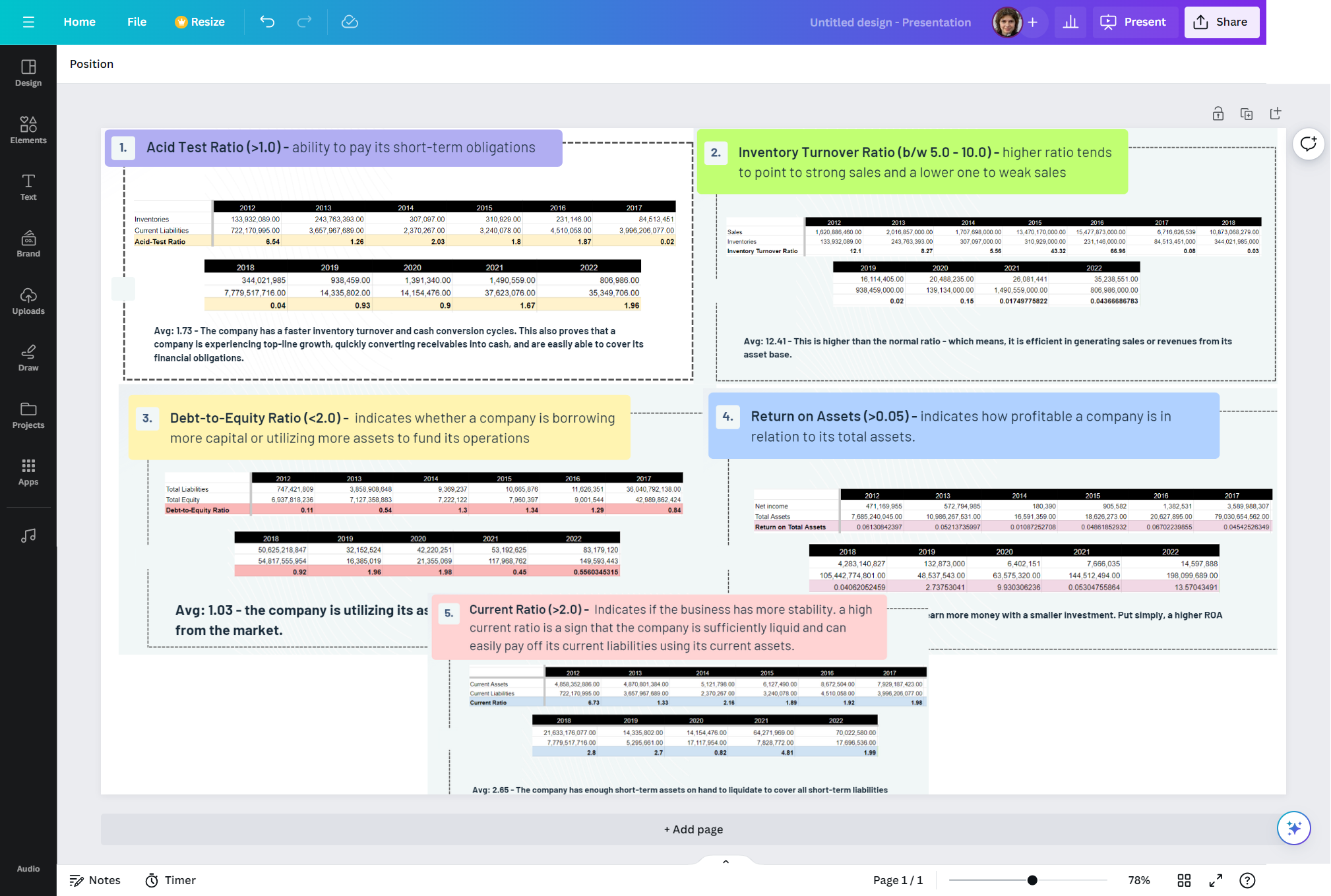Image resolution: width=1331 pixels, height=896 pixels.
Task: Open the Brand kit panel
Action: point(28,244)
